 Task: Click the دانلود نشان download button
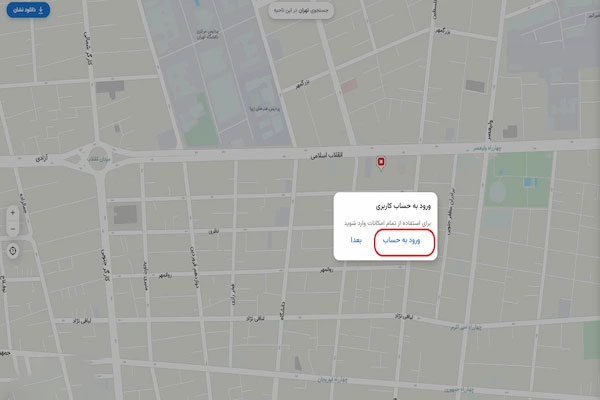pyautogui.click(x=28, y=10)
